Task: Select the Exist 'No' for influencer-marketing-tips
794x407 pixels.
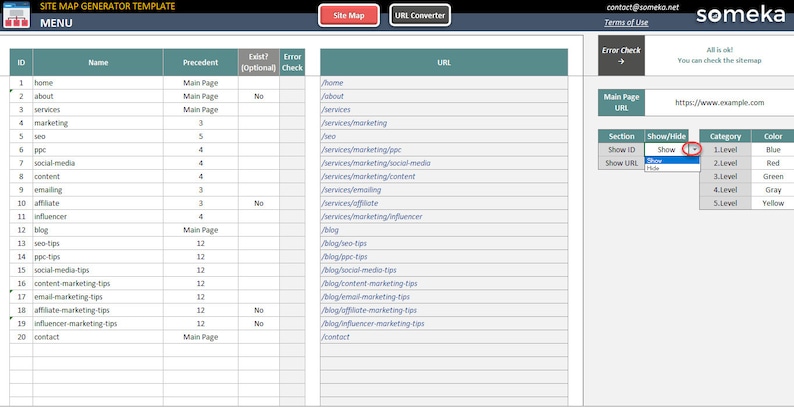Action: tap(259, 323)
